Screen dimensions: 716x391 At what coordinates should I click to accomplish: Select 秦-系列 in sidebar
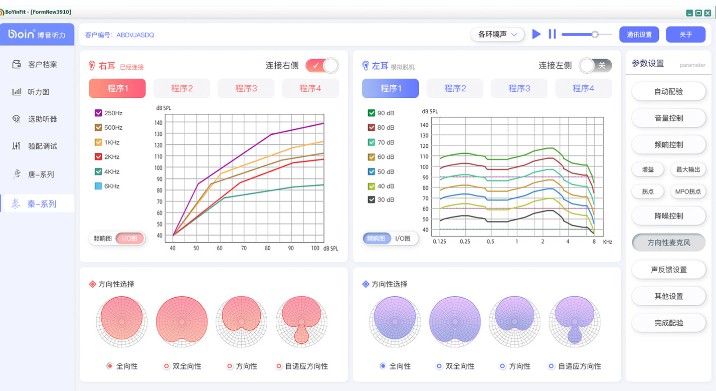click(x=37, y=204)
